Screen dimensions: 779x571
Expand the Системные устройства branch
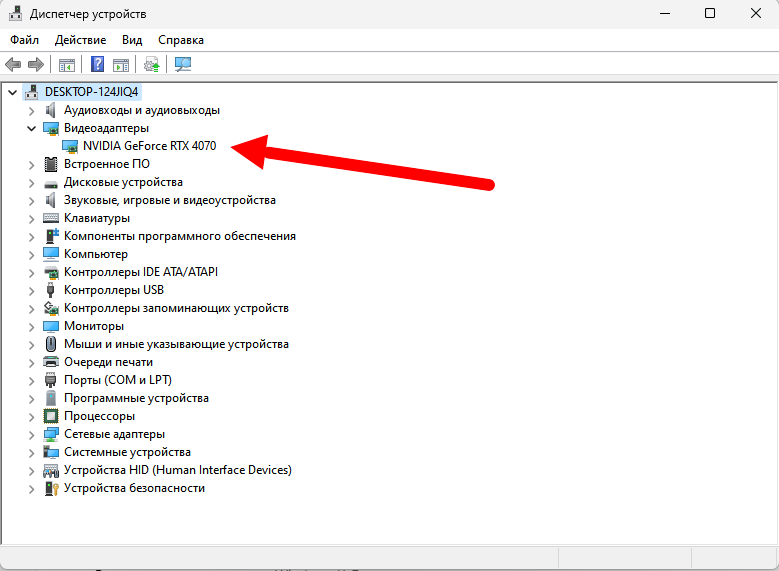[x=31, y=452]
